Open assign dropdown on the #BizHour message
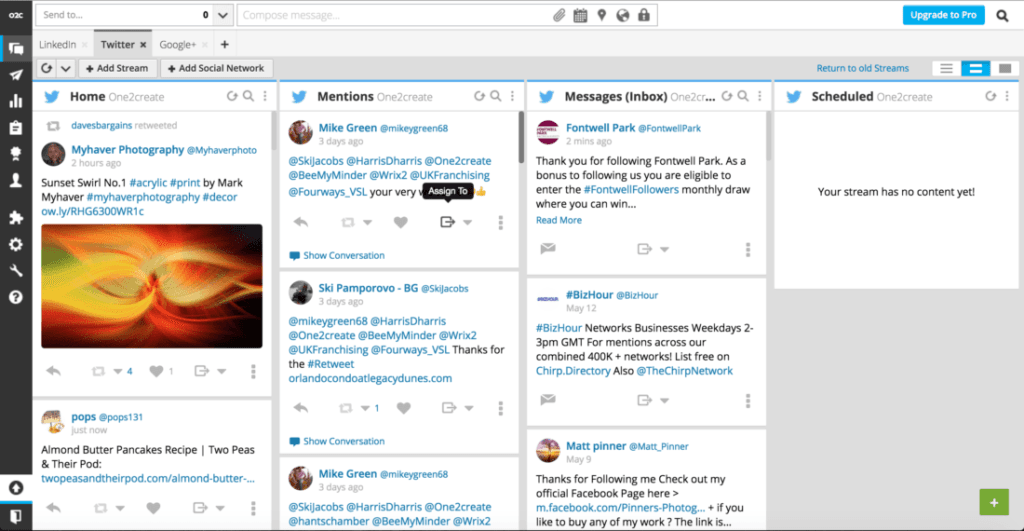The height and width of the screenshot is (531, 1024). (664, 400)
